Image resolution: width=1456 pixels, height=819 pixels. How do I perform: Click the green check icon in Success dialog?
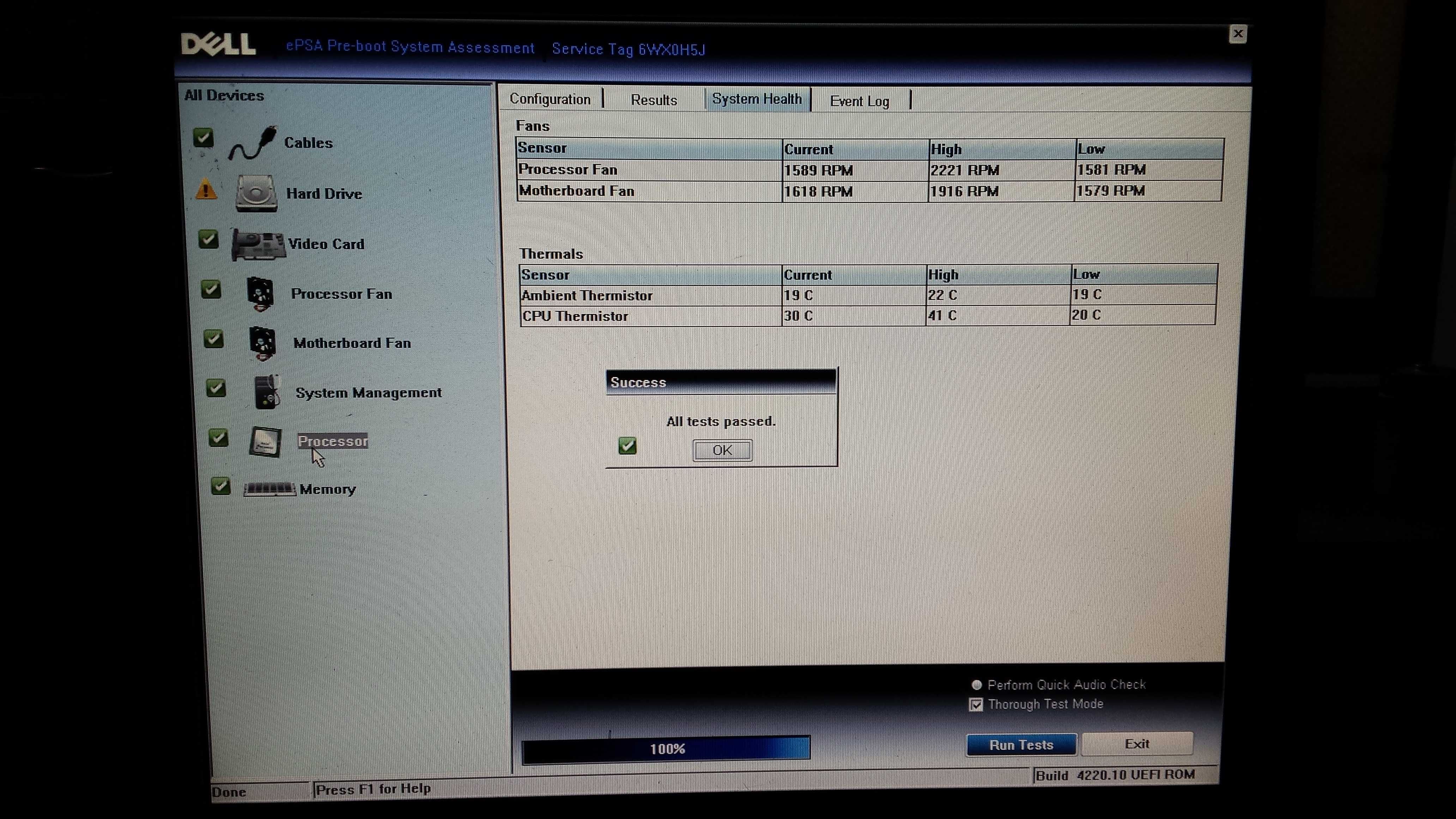tap(627, 446)
